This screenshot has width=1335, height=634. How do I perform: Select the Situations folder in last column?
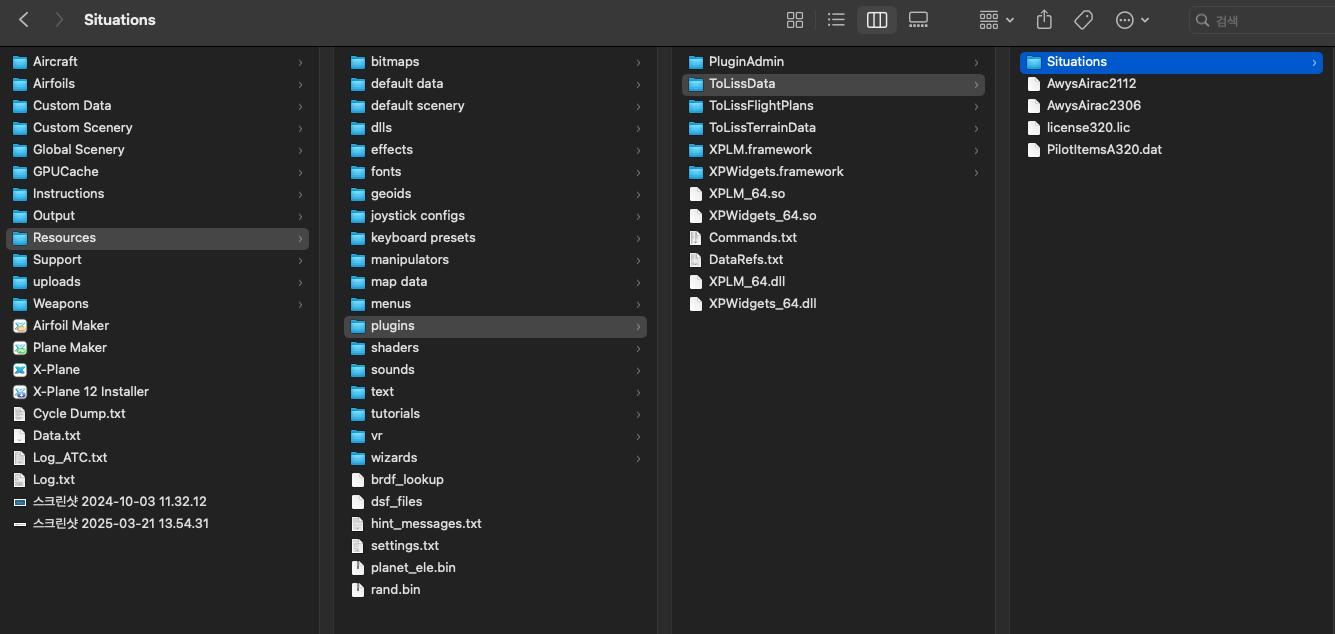pos(1171,62)
